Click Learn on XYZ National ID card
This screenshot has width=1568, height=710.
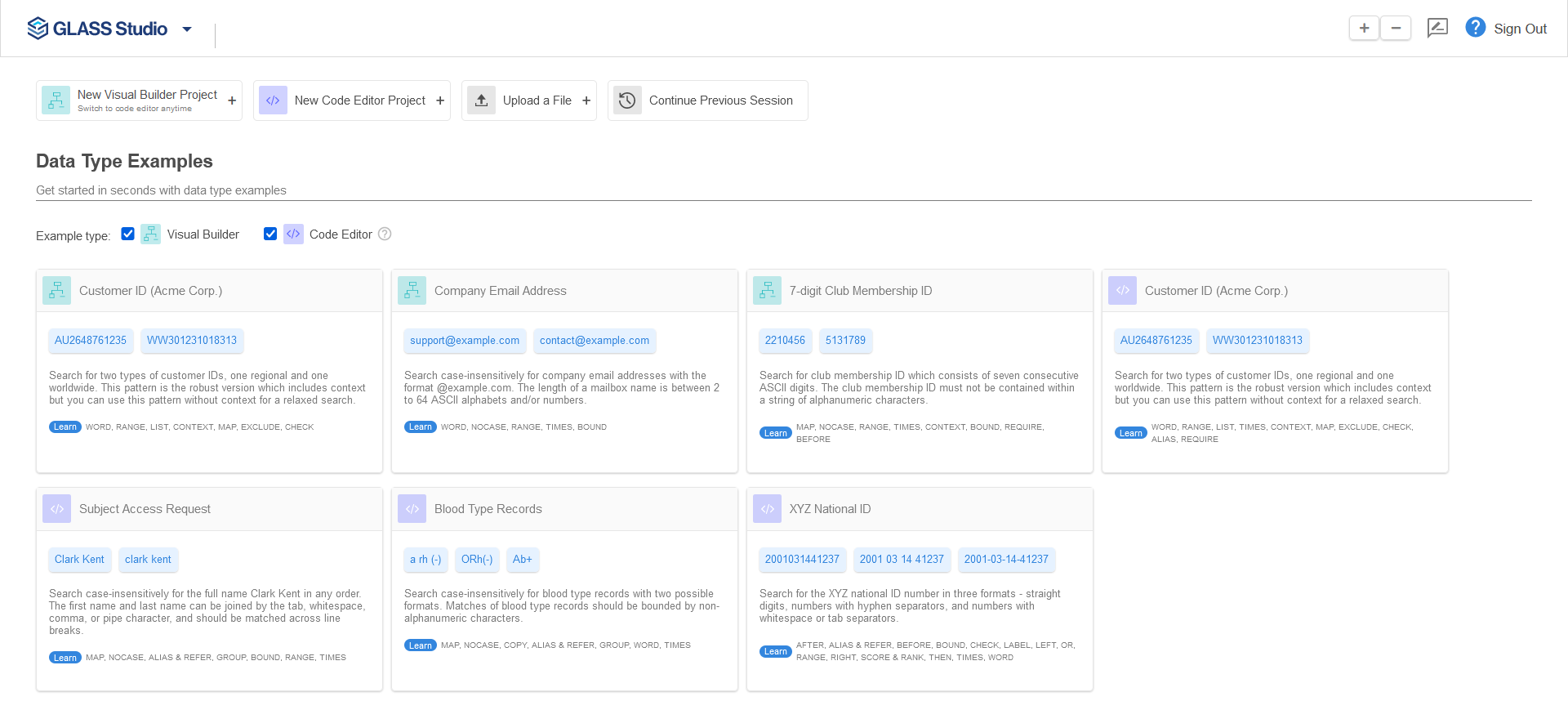coord(775,651)
